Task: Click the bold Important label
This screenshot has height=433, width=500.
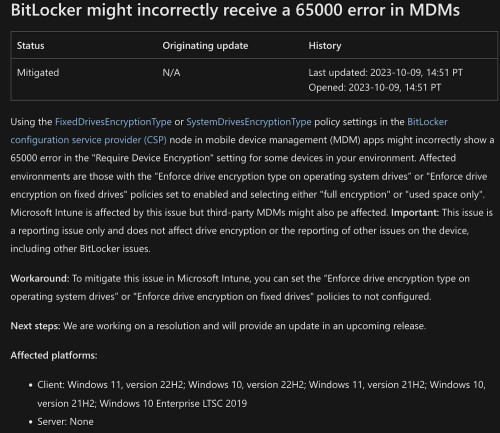Action: tap(415, 213)
